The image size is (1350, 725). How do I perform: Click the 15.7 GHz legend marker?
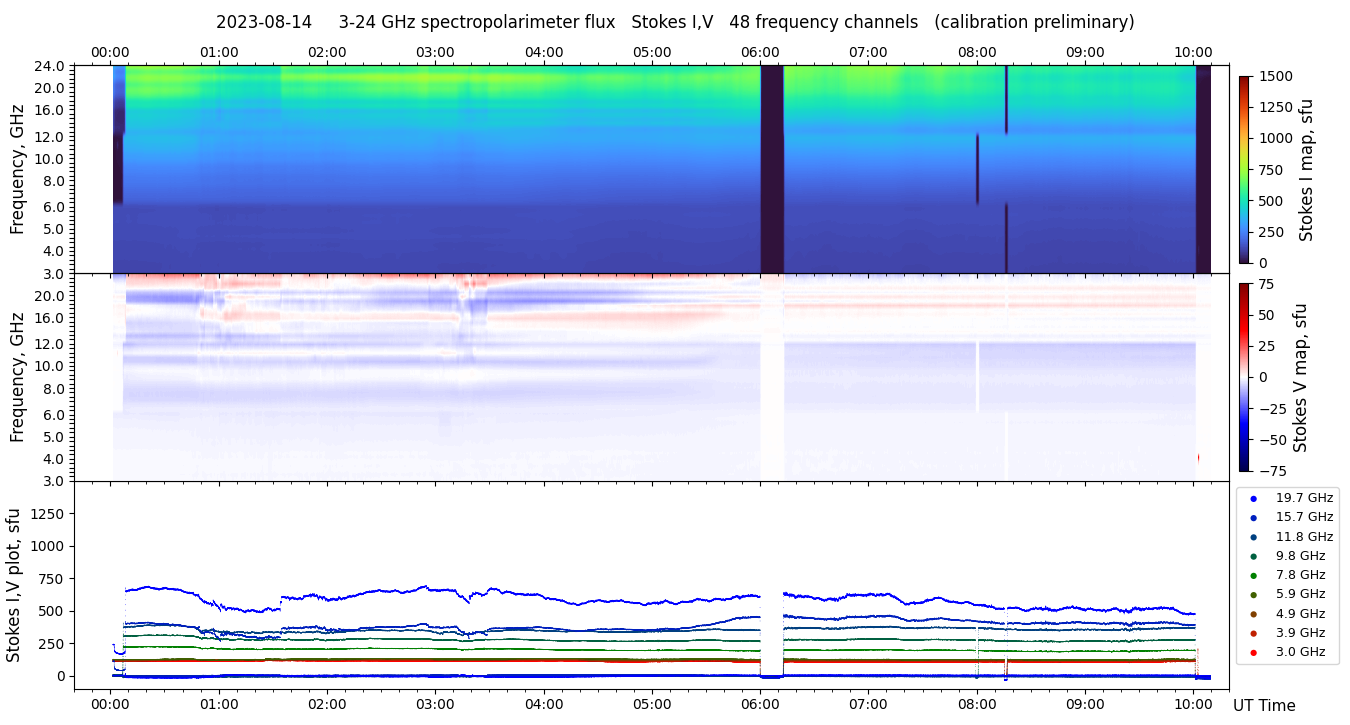[x=1253, y=517]
